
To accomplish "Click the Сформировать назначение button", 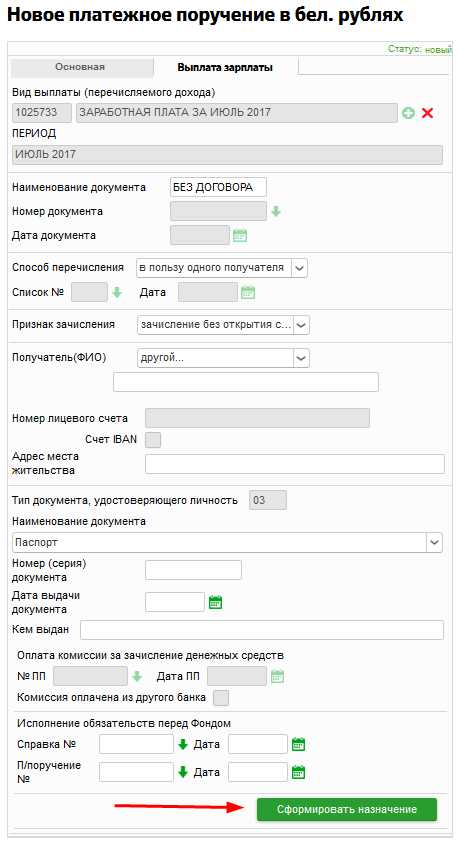I will [x=347, y=809].
